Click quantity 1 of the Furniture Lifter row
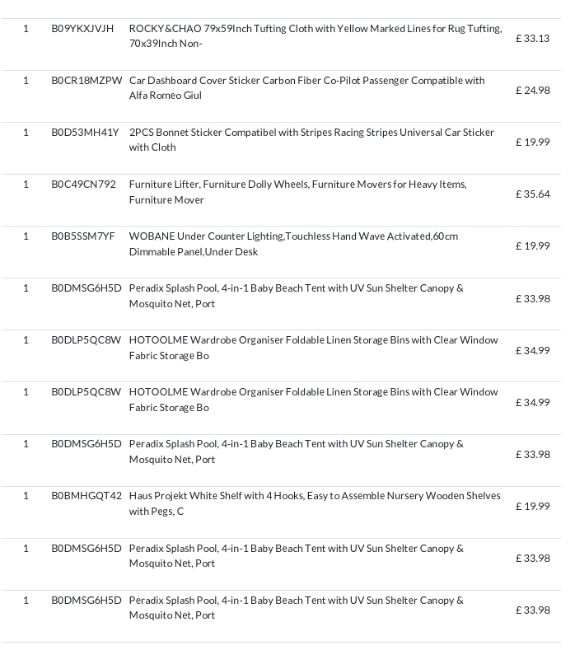 pos(26,184)
